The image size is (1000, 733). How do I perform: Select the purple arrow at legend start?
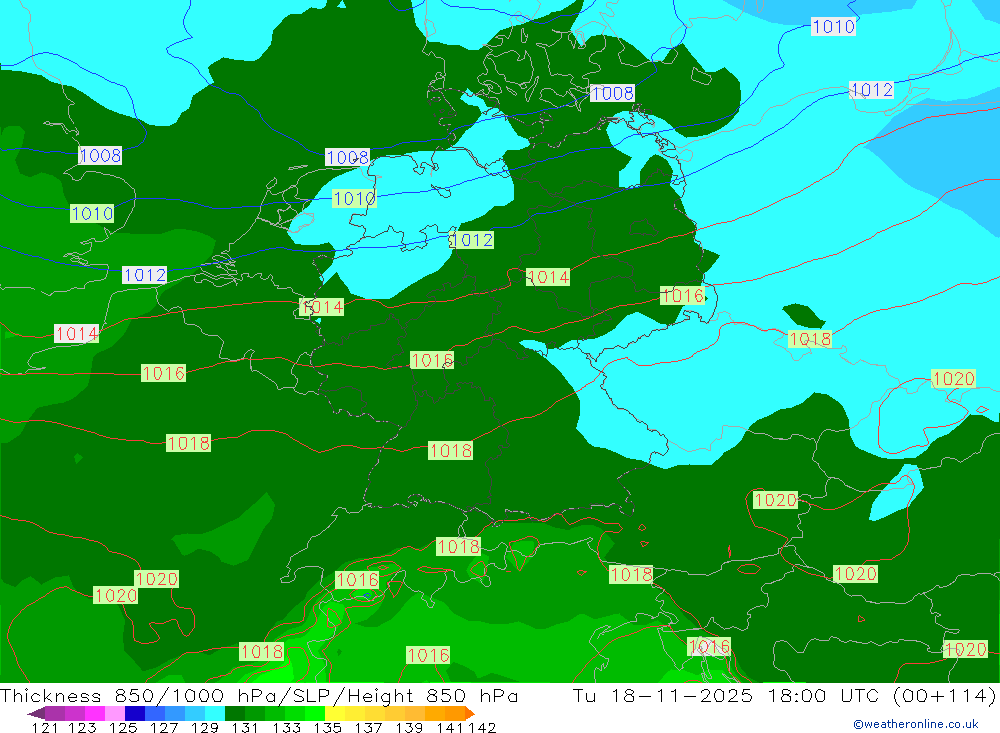[x=36, y=713]
